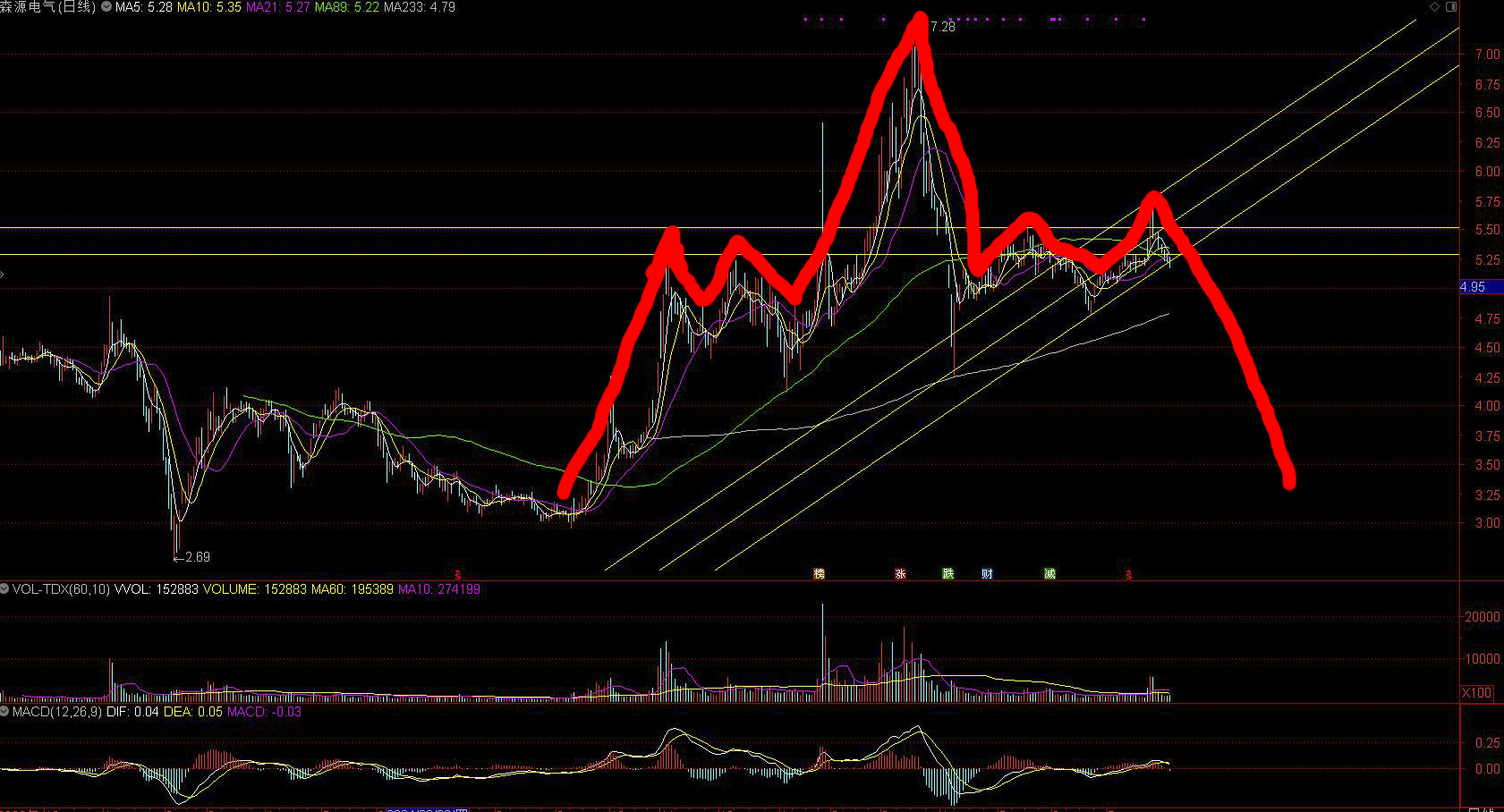Click the X100 volume scale button
The height and width of the screenshot is (812, 1504).
click(1477, 693)
